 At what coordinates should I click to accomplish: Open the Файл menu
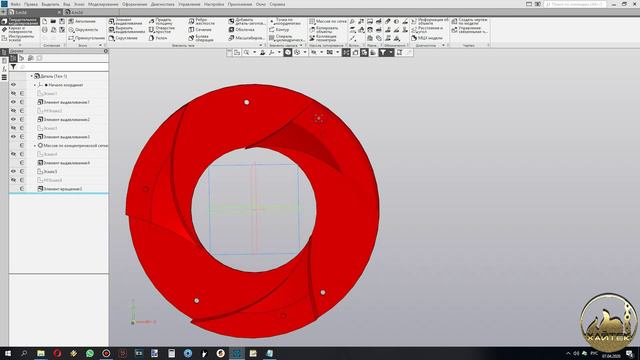coord(16,4)
